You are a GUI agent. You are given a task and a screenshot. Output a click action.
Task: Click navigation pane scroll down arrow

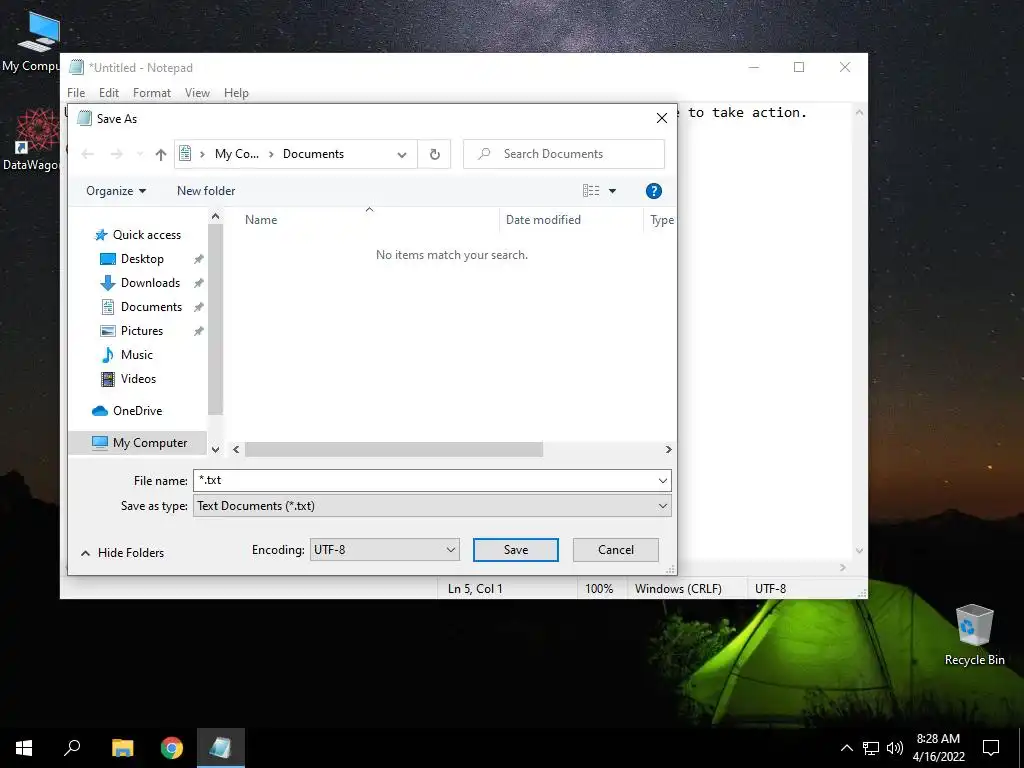tap(216, 449)
